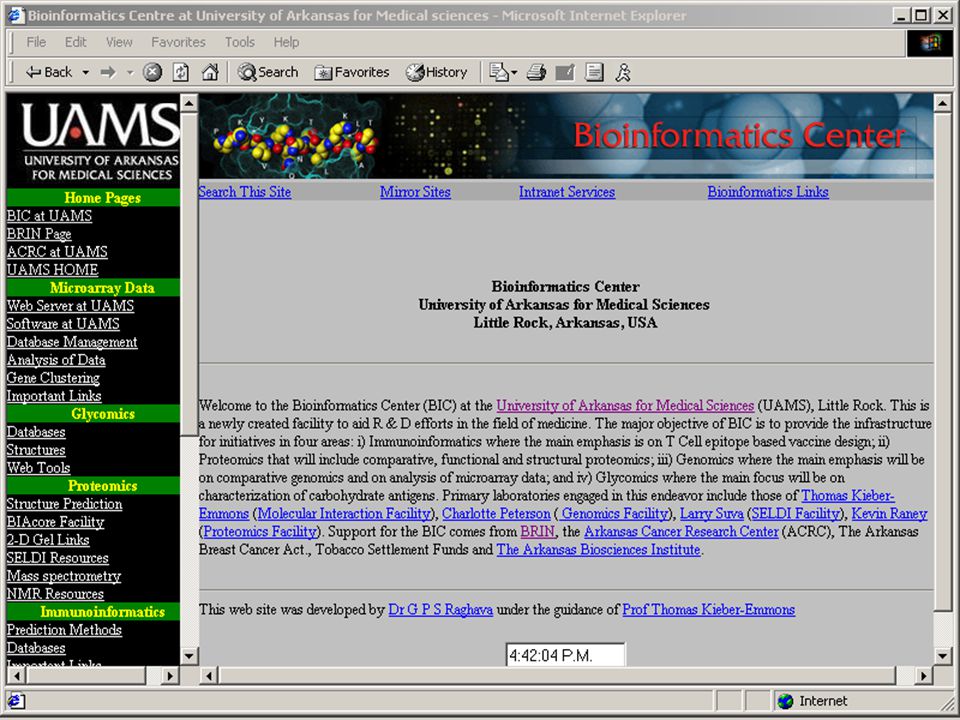Open the Back button history dropdown arrow
960x720 pixels.
click(x=86, y=72)
